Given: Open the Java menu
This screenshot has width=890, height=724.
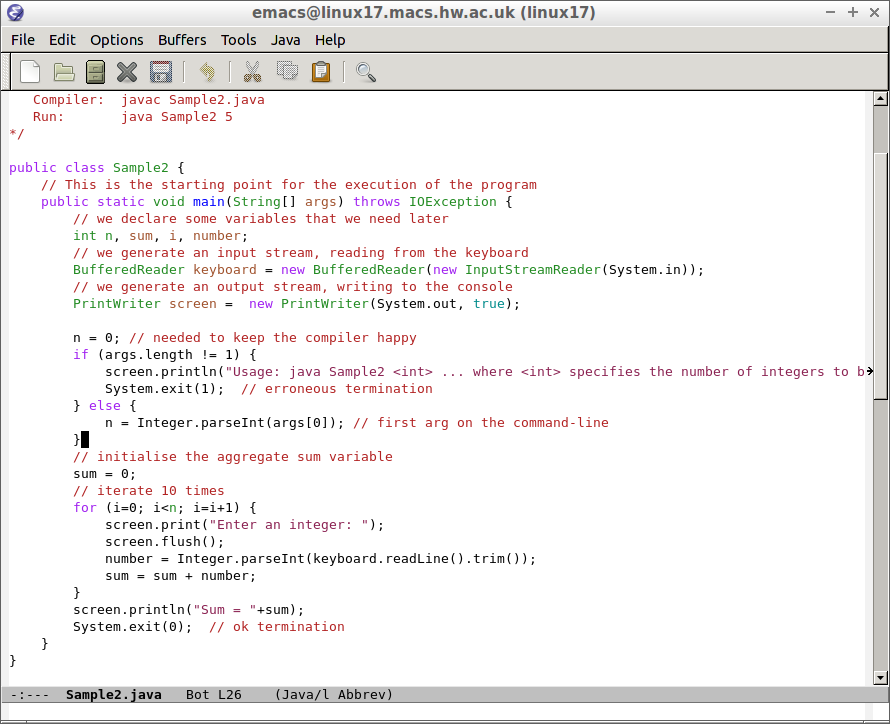Looking at the screenshot, I should (285, 40).
